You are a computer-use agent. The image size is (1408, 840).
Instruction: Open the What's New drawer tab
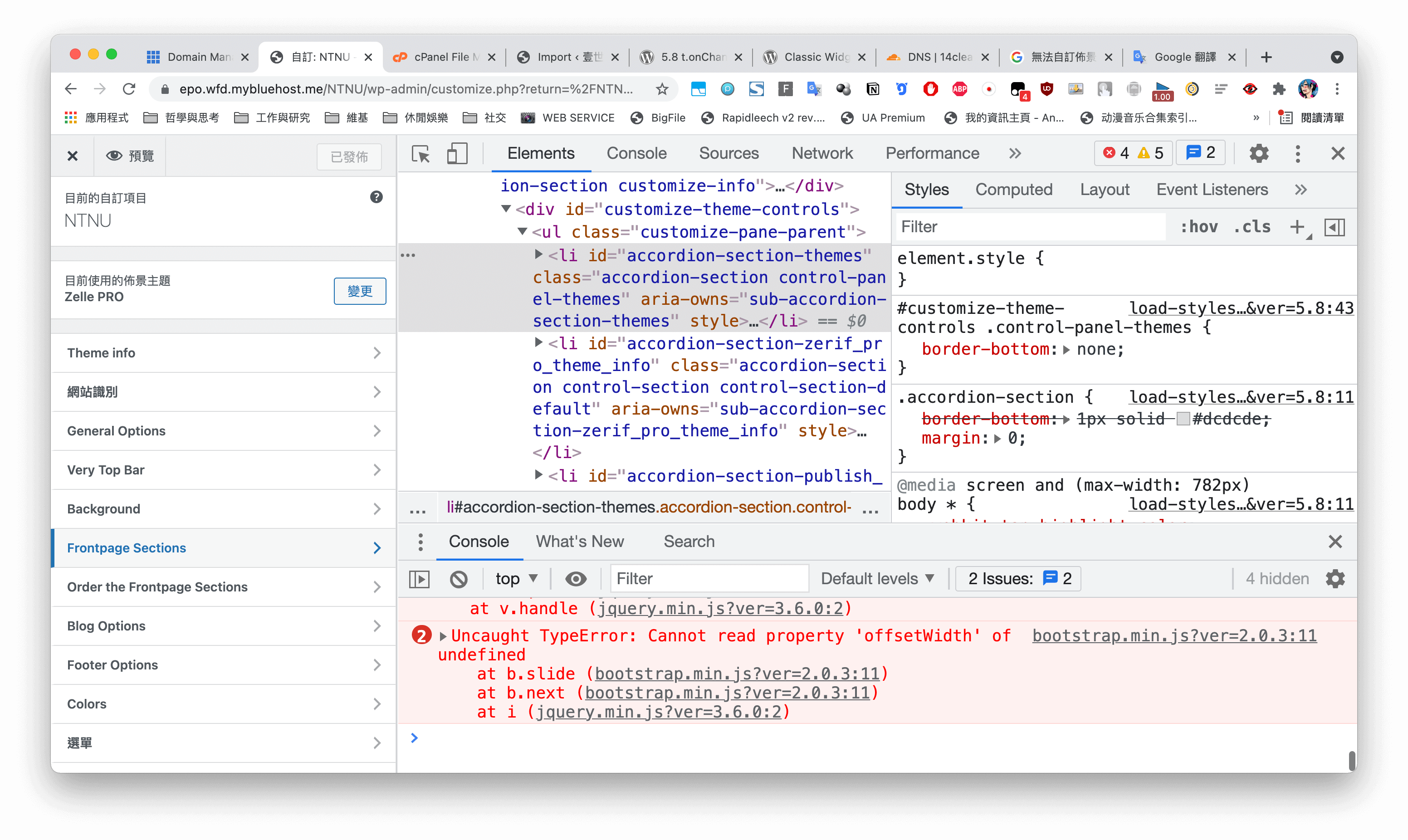click(x=580, y=542)
